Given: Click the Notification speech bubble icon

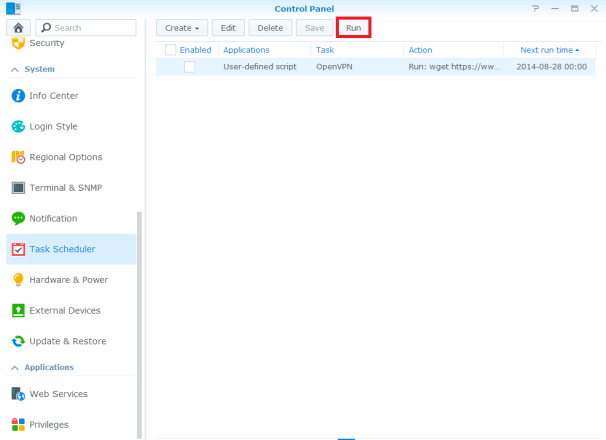Looking at the screenshot, I should (x=18, y=218).
